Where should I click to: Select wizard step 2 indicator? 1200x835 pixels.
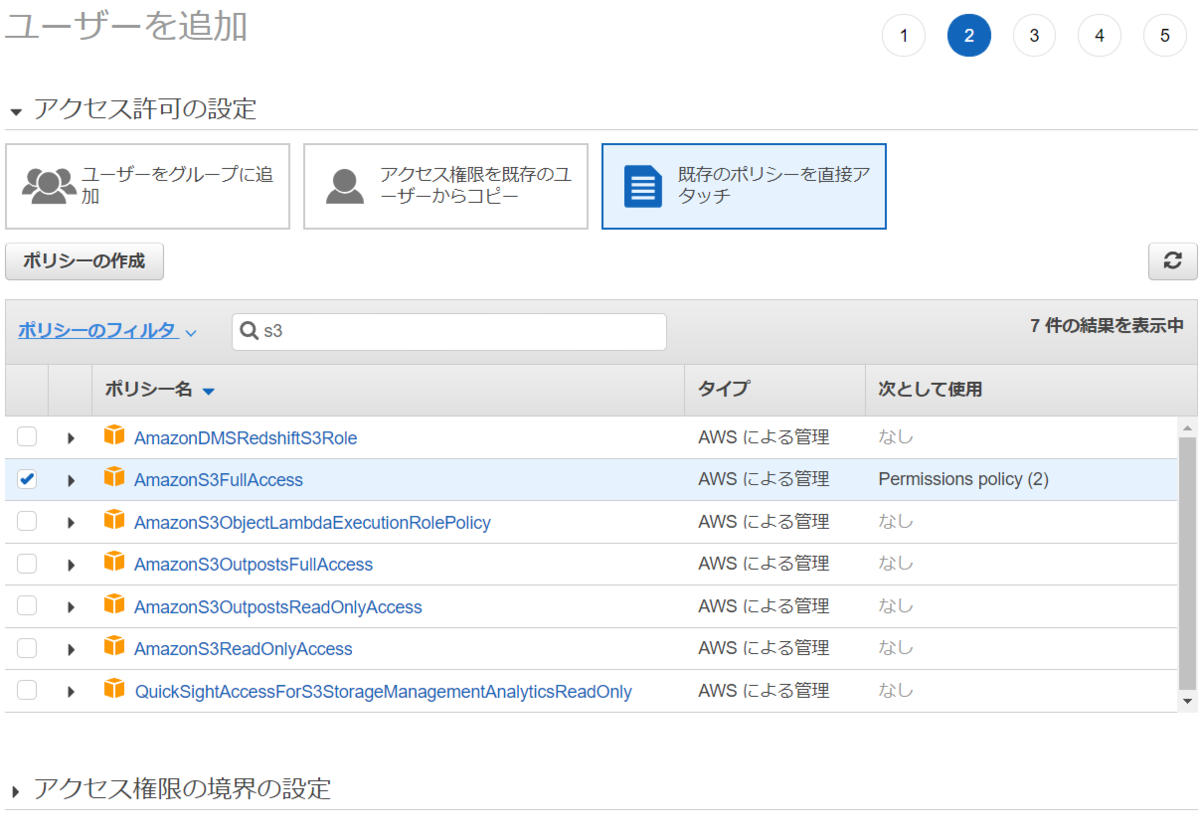click(969, 36)
